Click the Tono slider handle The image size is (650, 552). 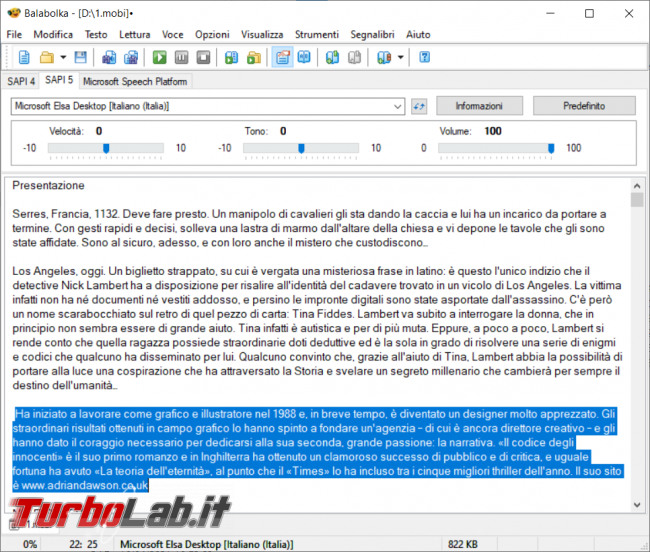[301, 148]
